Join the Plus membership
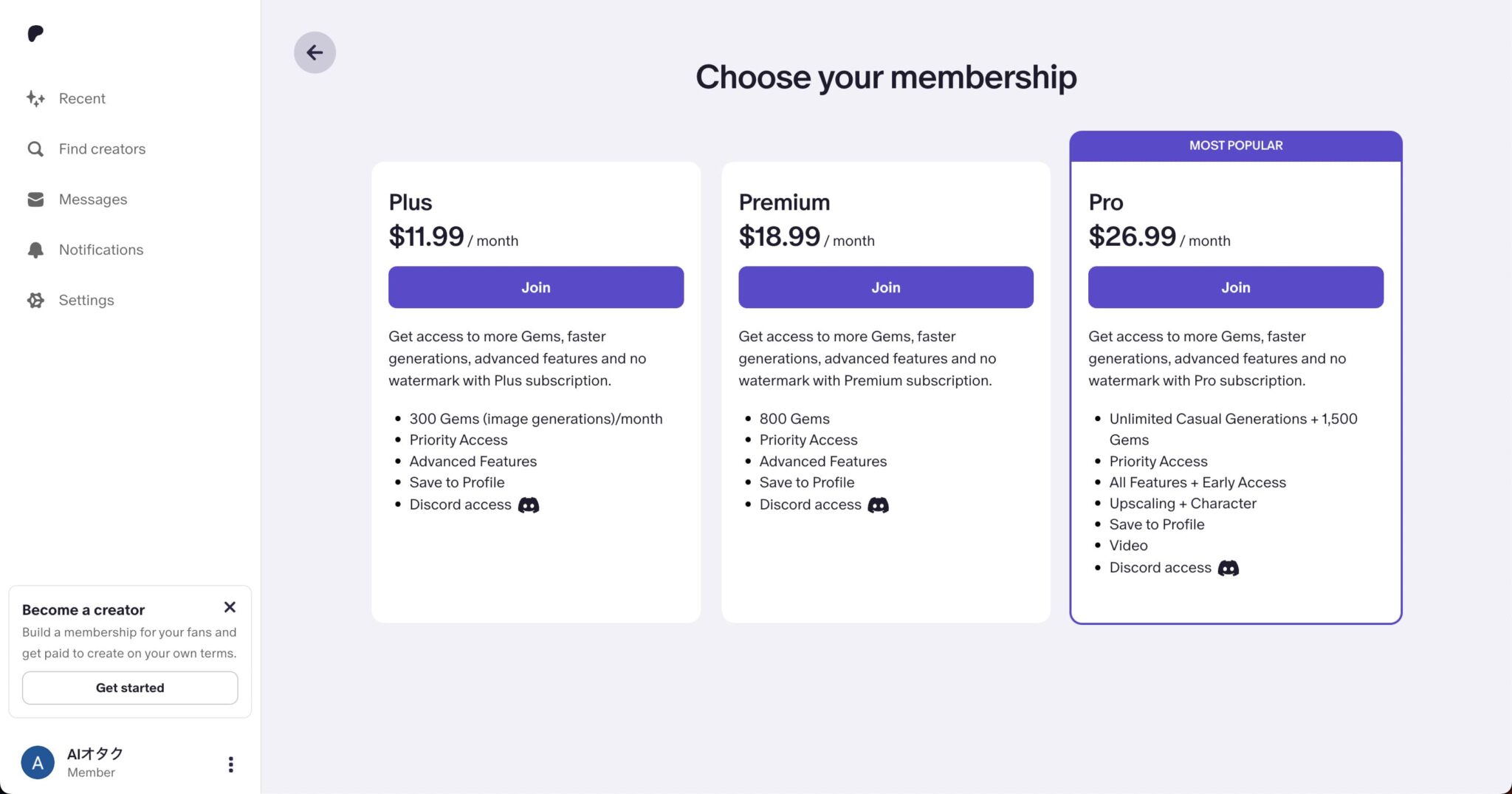The image size is (1512, 794). (x=536, y=287)
